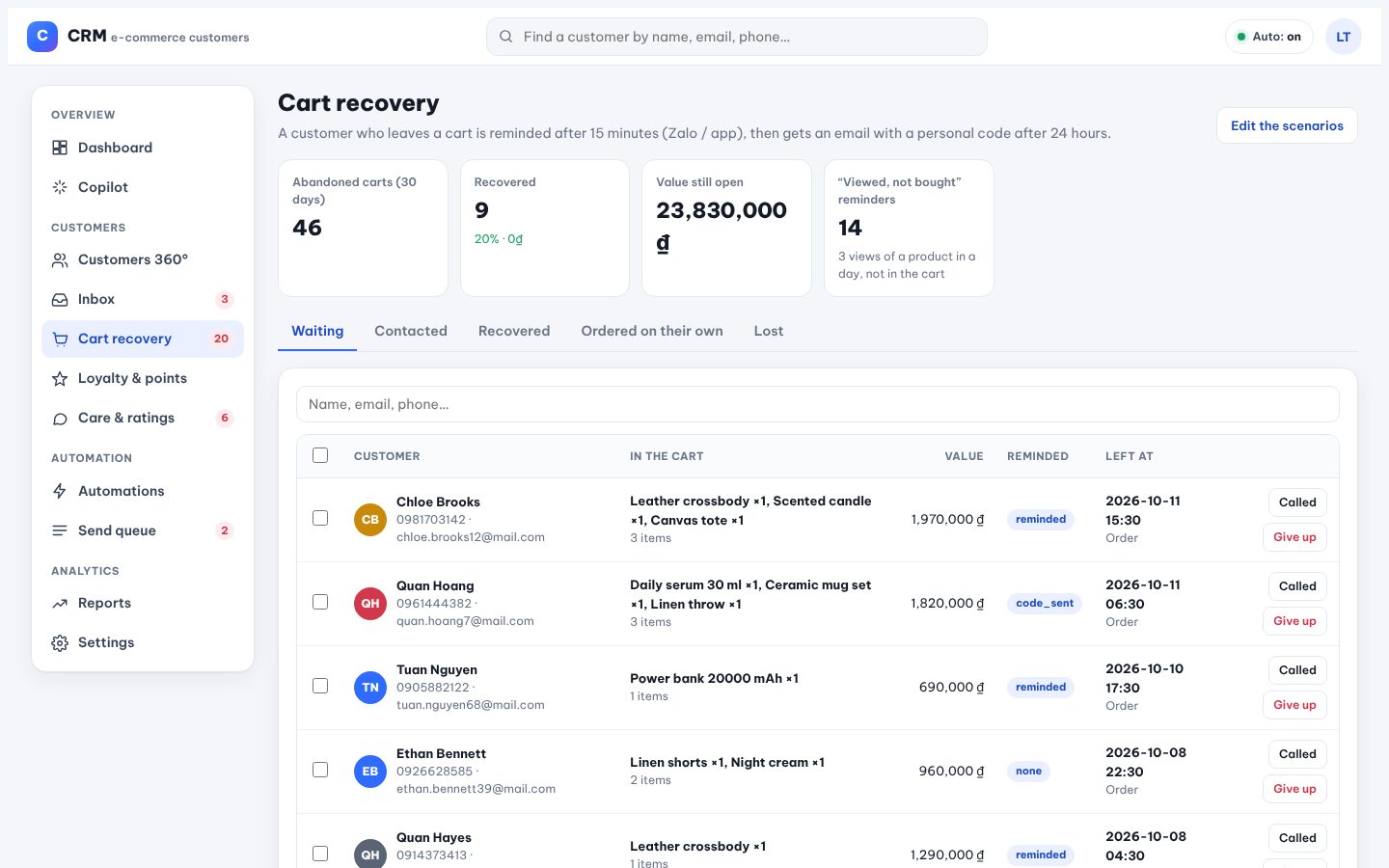The height and width of the screenshot is (868, 1389).
Task: Open the Abandoned carts (30 days) card
Action: [x=363, y=228]
